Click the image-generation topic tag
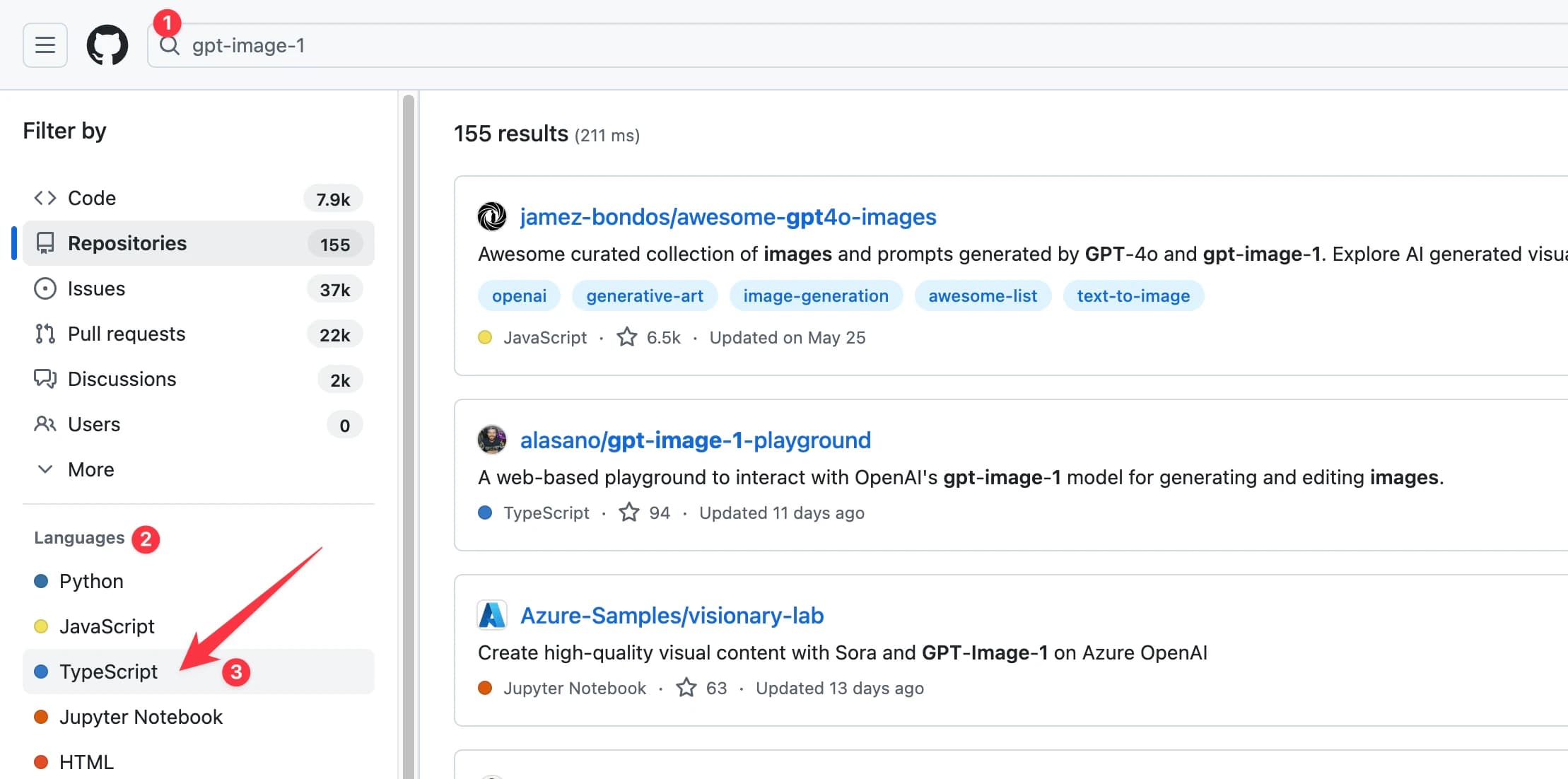 [x=816, y=295]
